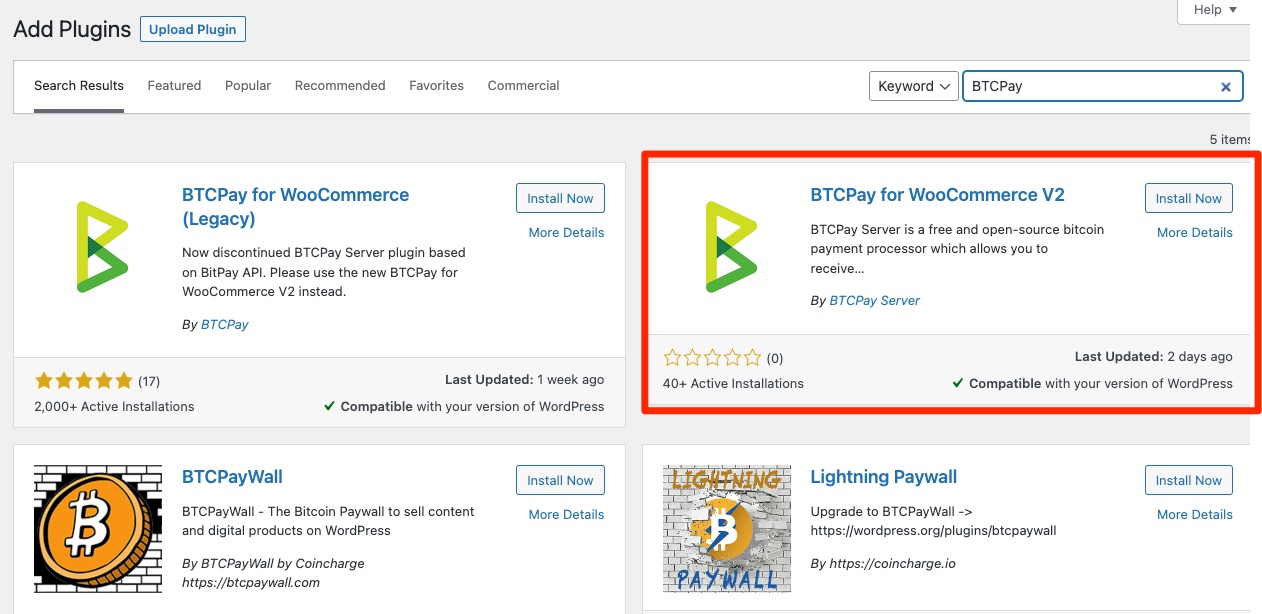The image size is (1262, 614).
Task: Click 'Last Updated: 1 week ago' text
Action: 525,380
